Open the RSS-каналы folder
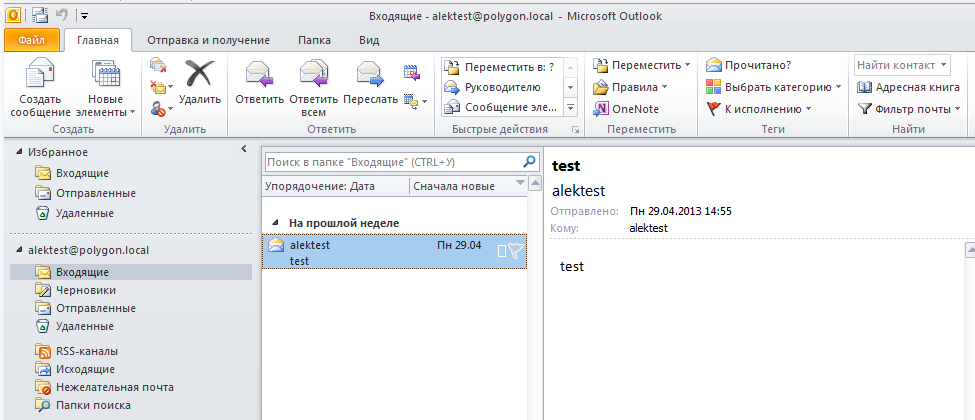Screen dimensions: 975x420 coord(86,351)
